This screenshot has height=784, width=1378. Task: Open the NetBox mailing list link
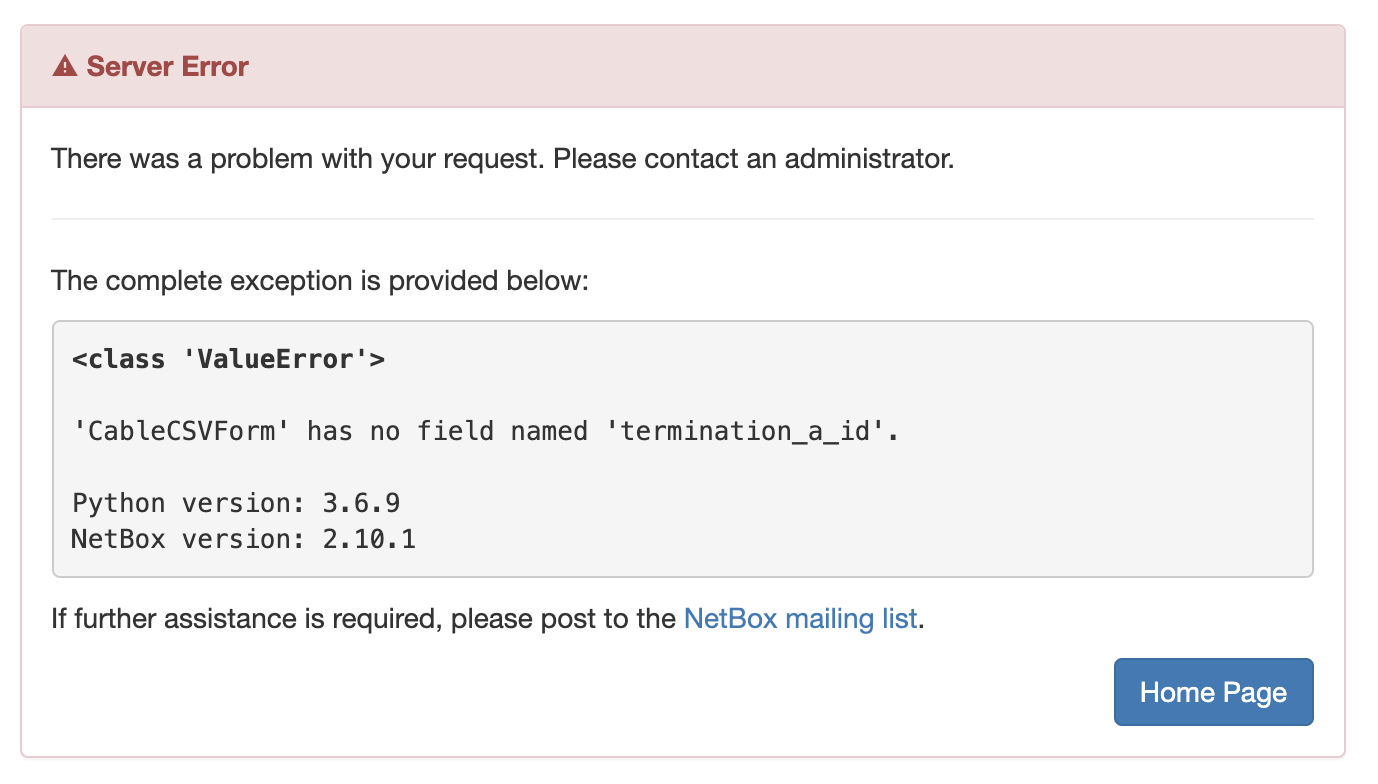(800, 619)
